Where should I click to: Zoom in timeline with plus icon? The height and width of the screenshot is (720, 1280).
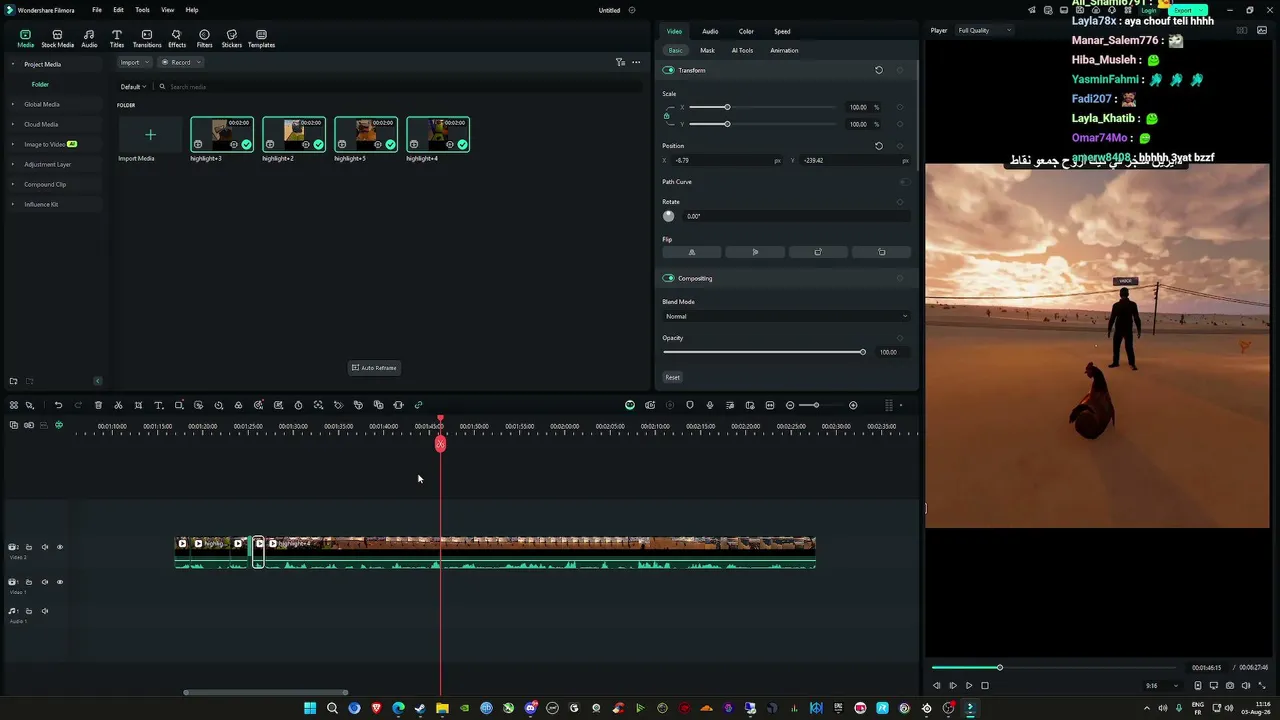[853, 405]
